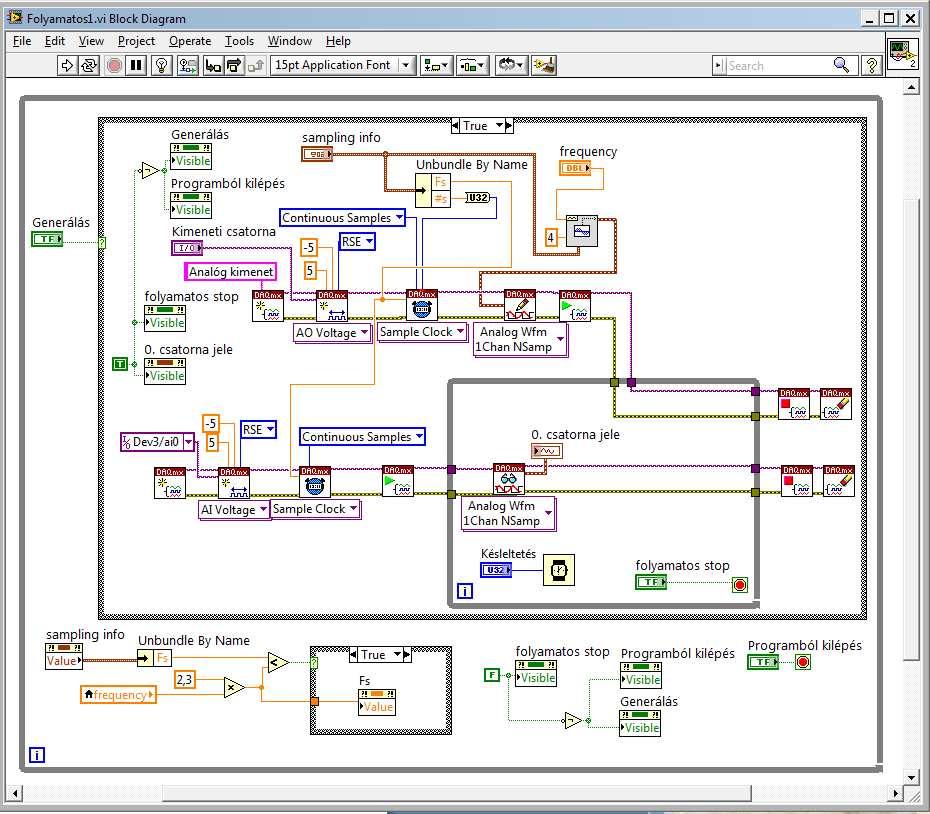This screenshot has height=814, width=930.
Task: Click the Generálás boolean terminal
Action: (47, 239)
